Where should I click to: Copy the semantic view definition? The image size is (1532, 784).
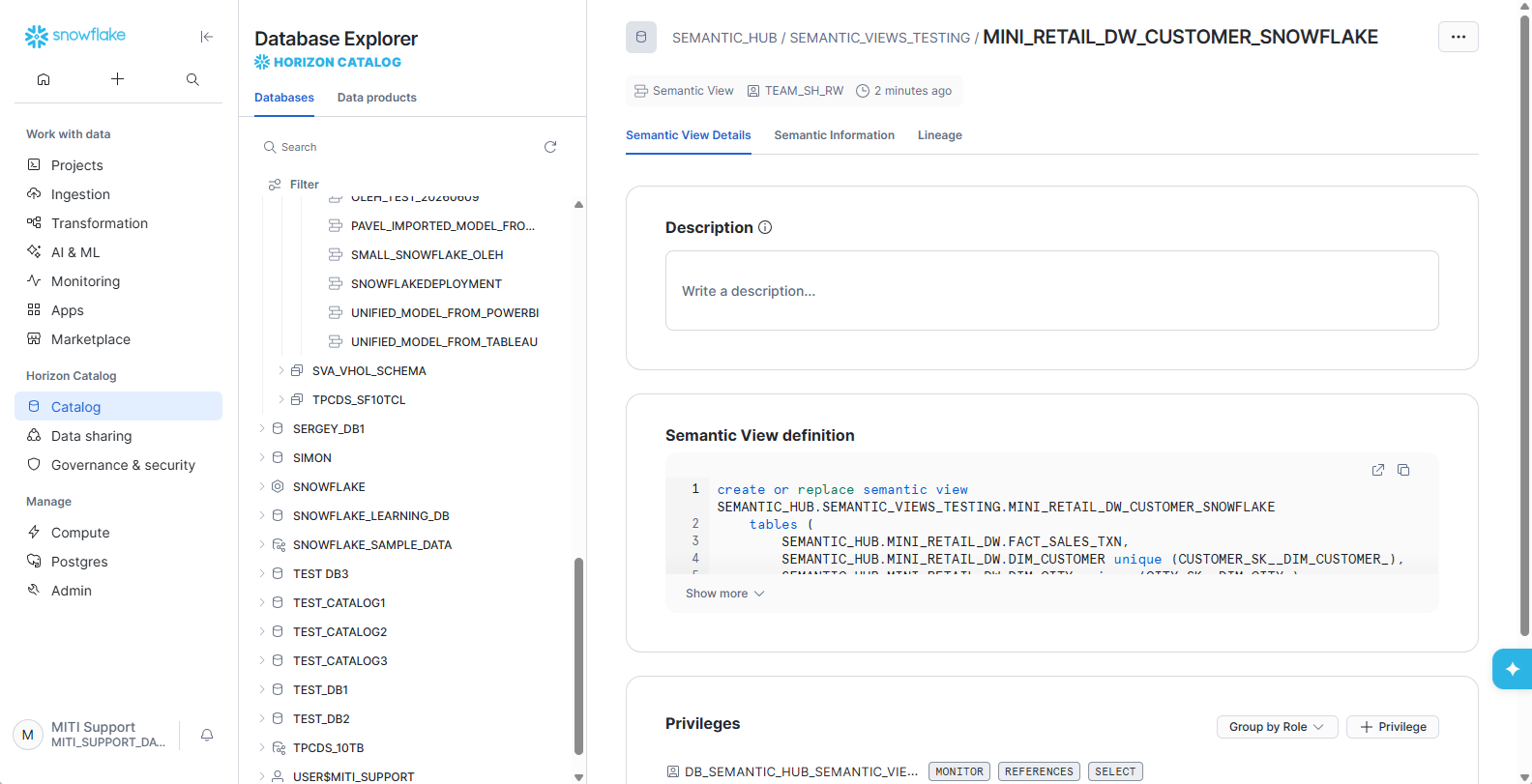[x=1403, y=470]
